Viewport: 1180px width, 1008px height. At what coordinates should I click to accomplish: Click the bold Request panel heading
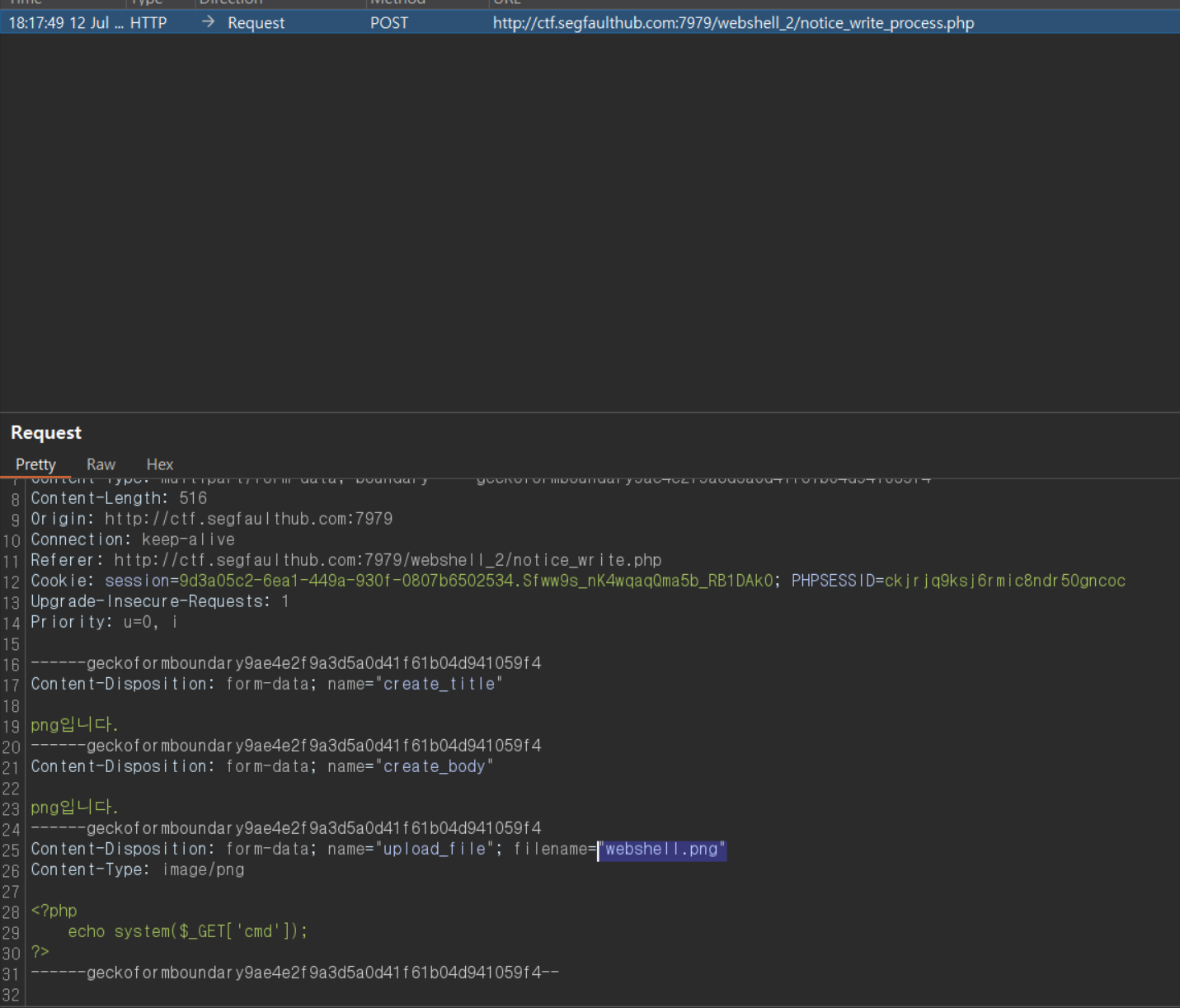point(46,432)
